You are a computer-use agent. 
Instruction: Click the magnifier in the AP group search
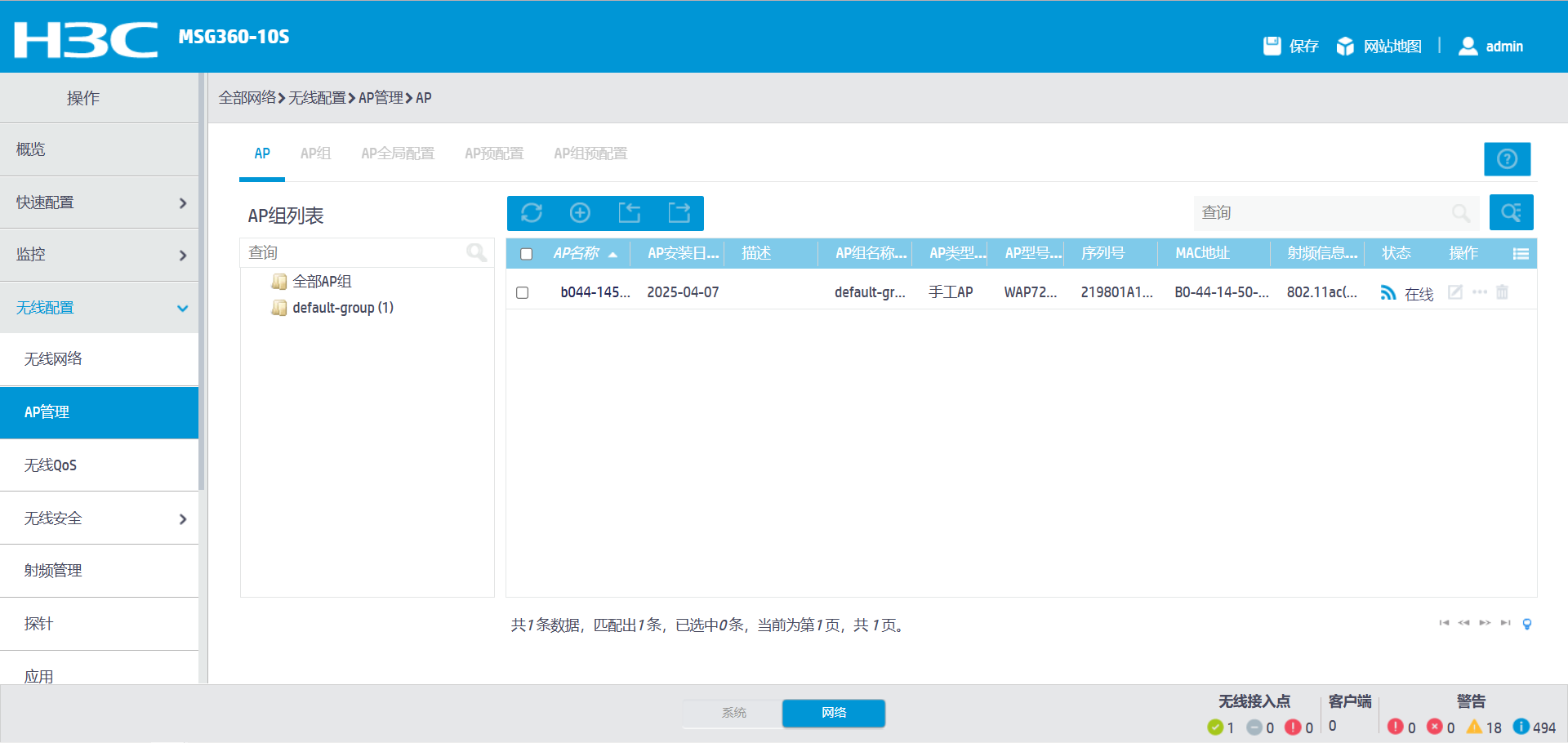point(476,252)
